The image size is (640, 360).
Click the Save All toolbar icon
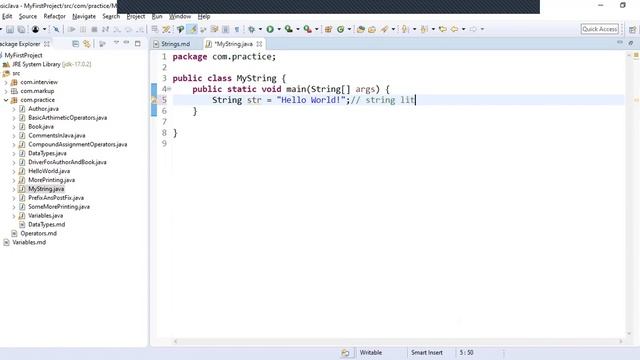[21, 29]
